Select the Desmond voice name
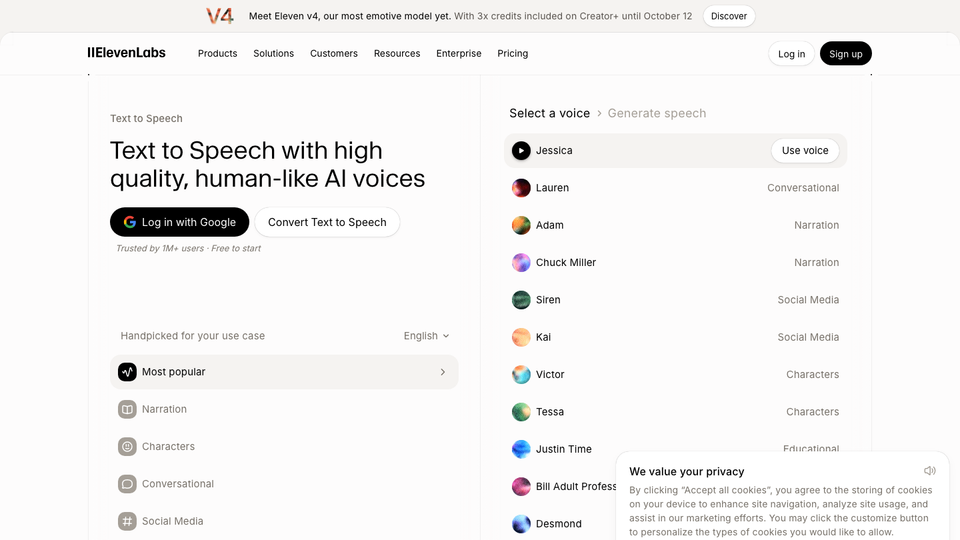 pyautogui.click(x=558, y=524)
